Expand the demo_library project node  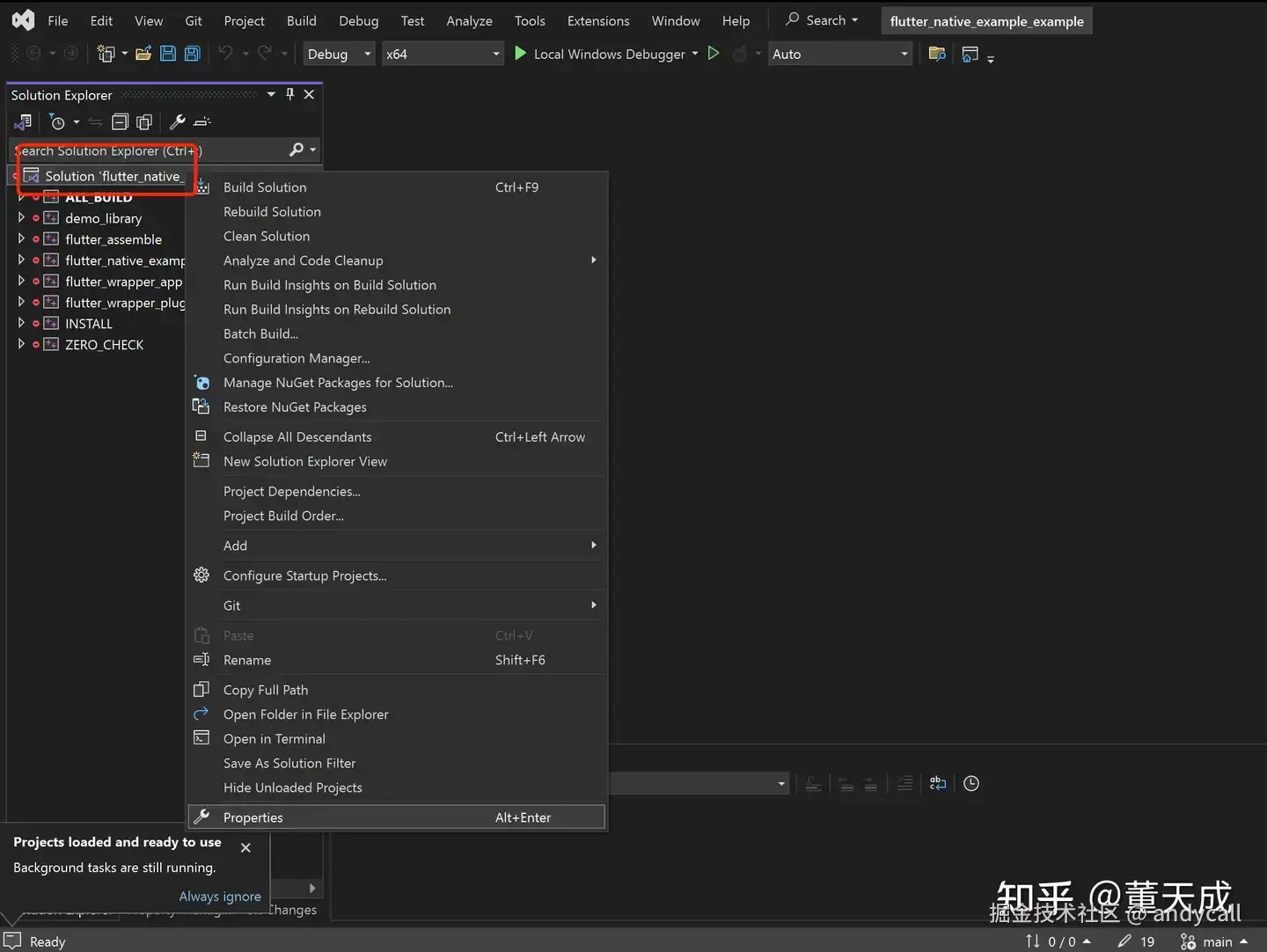click(20, 217)
